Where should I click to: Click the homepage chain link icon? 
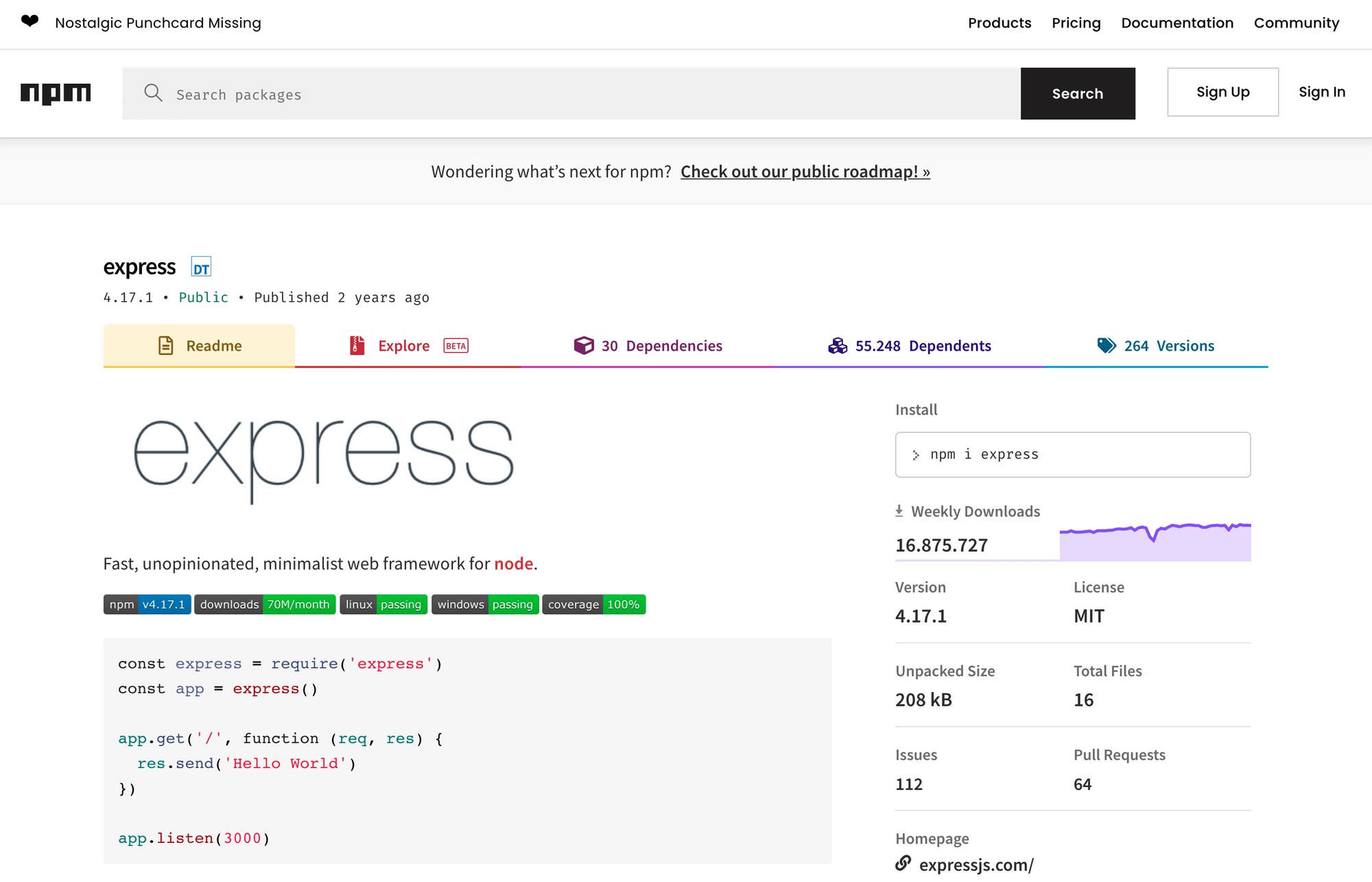coord(903,863)
